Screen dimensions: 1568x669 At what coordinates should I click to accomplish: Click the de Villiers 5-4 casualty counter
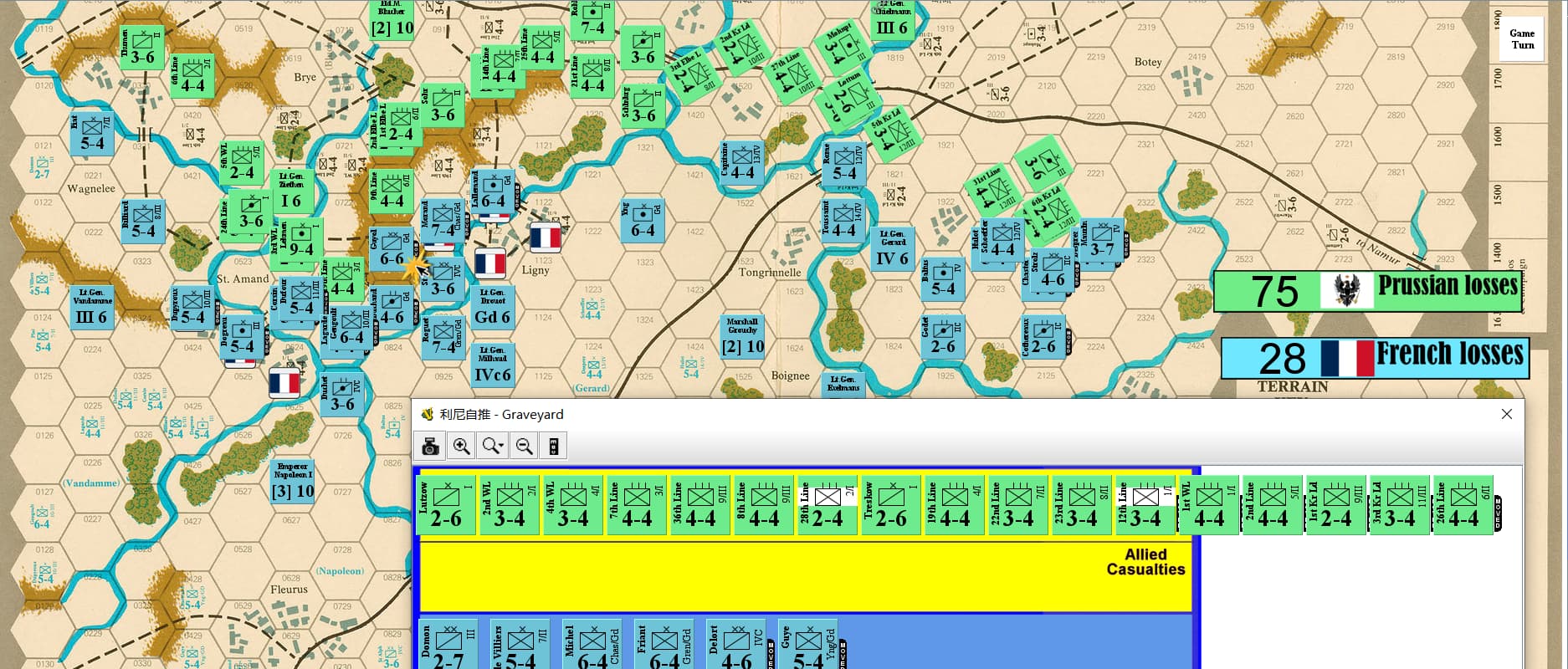click(520, 646)
